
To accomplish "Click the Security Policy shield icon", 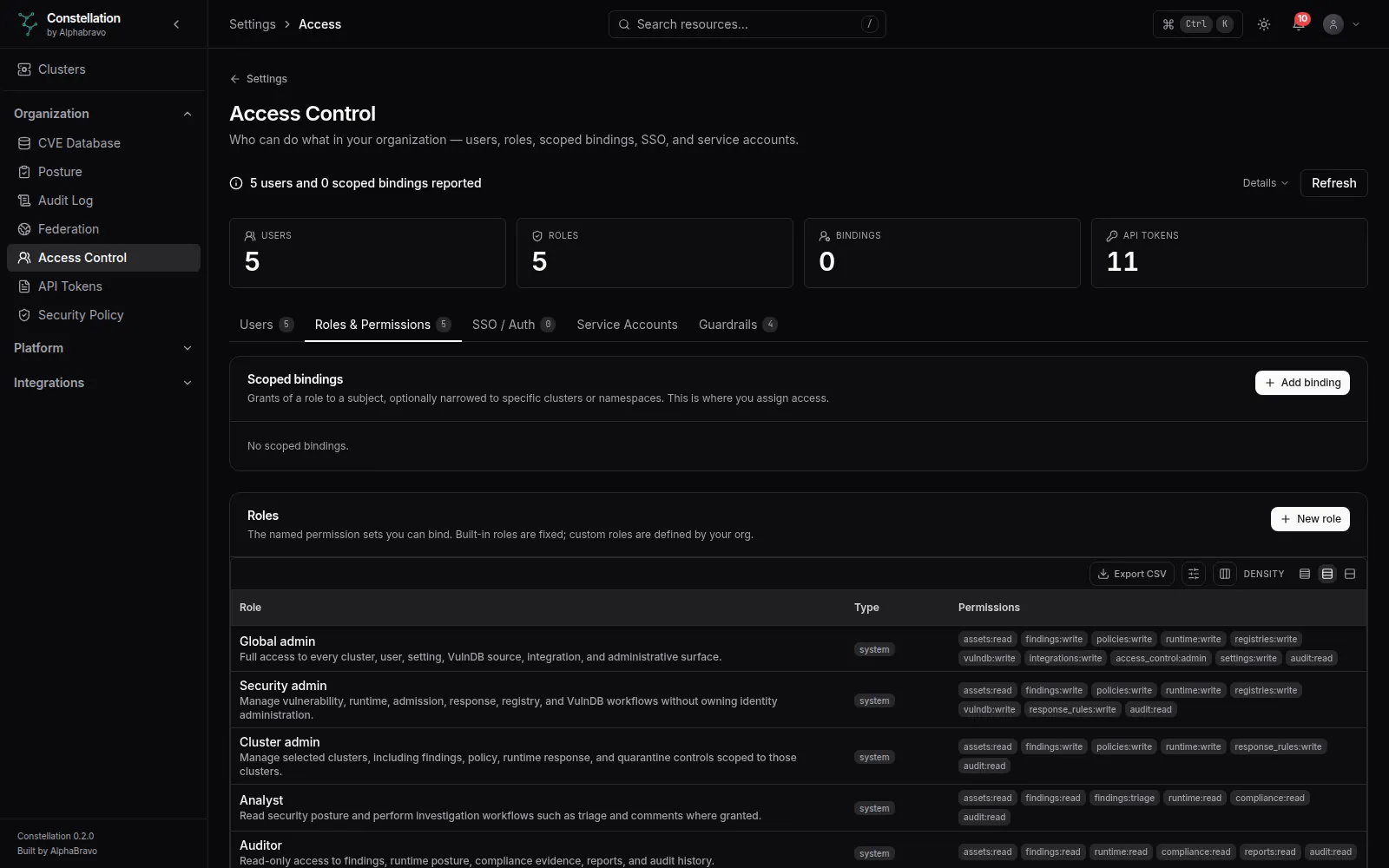I will (24, 315).
